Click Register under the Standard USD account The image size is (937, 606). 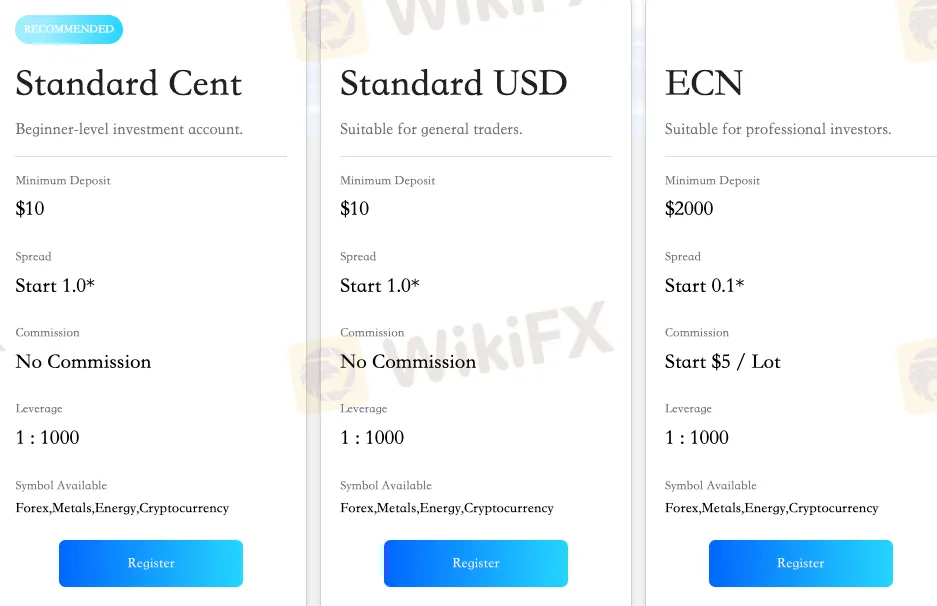coord(476,563)
